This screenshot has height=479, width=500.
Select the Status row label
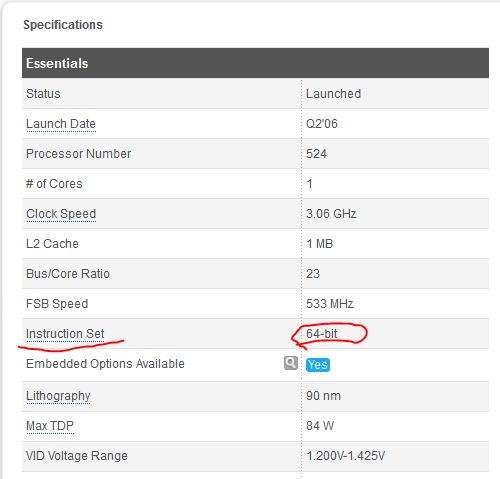pyautogui.click(x=43, y=94)
